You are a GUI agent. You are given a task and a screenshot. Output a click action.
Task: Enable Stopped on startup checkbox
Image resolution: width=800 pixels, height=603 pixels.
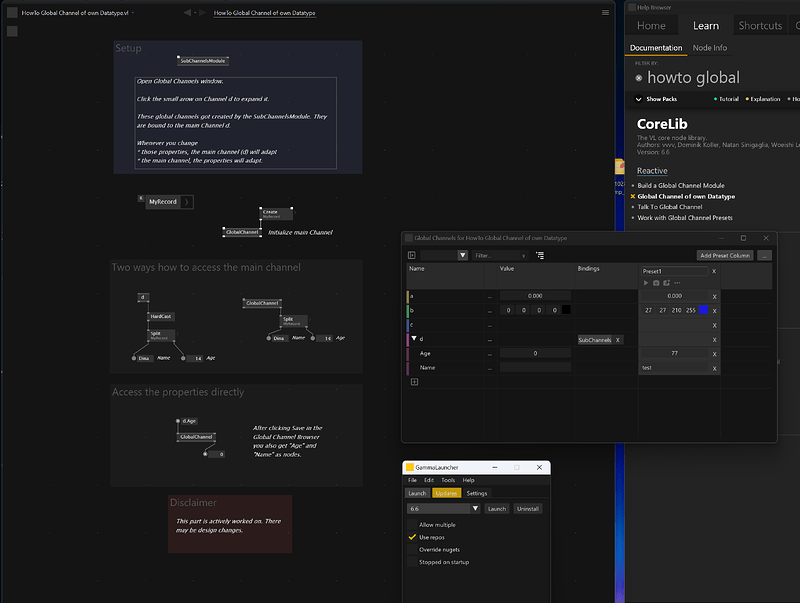(412, 562)
